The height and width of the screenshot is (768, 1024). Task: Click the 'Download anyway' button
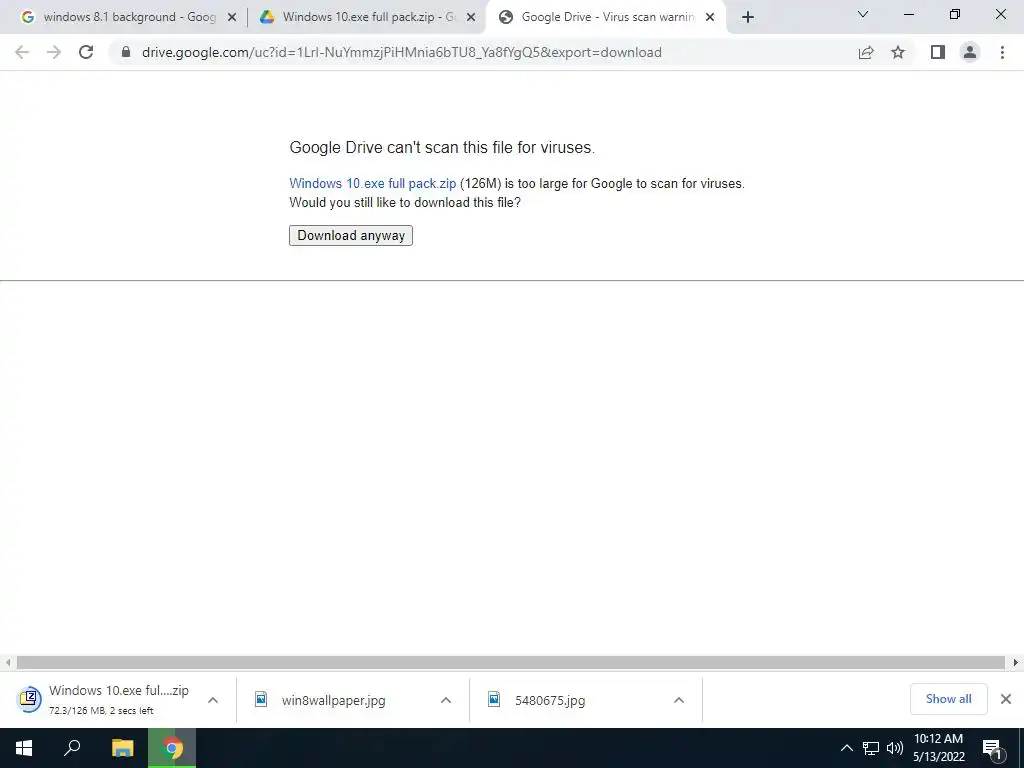click(351, 235)
